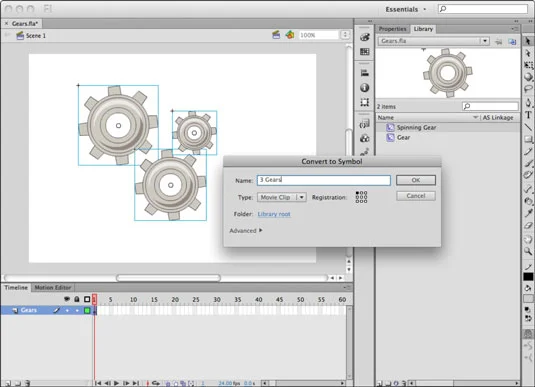Image resolution: width=535 pixels, height=387 pixels.
Task: Open the Type Movie Clip dropdown
Action: coord(282,197)
